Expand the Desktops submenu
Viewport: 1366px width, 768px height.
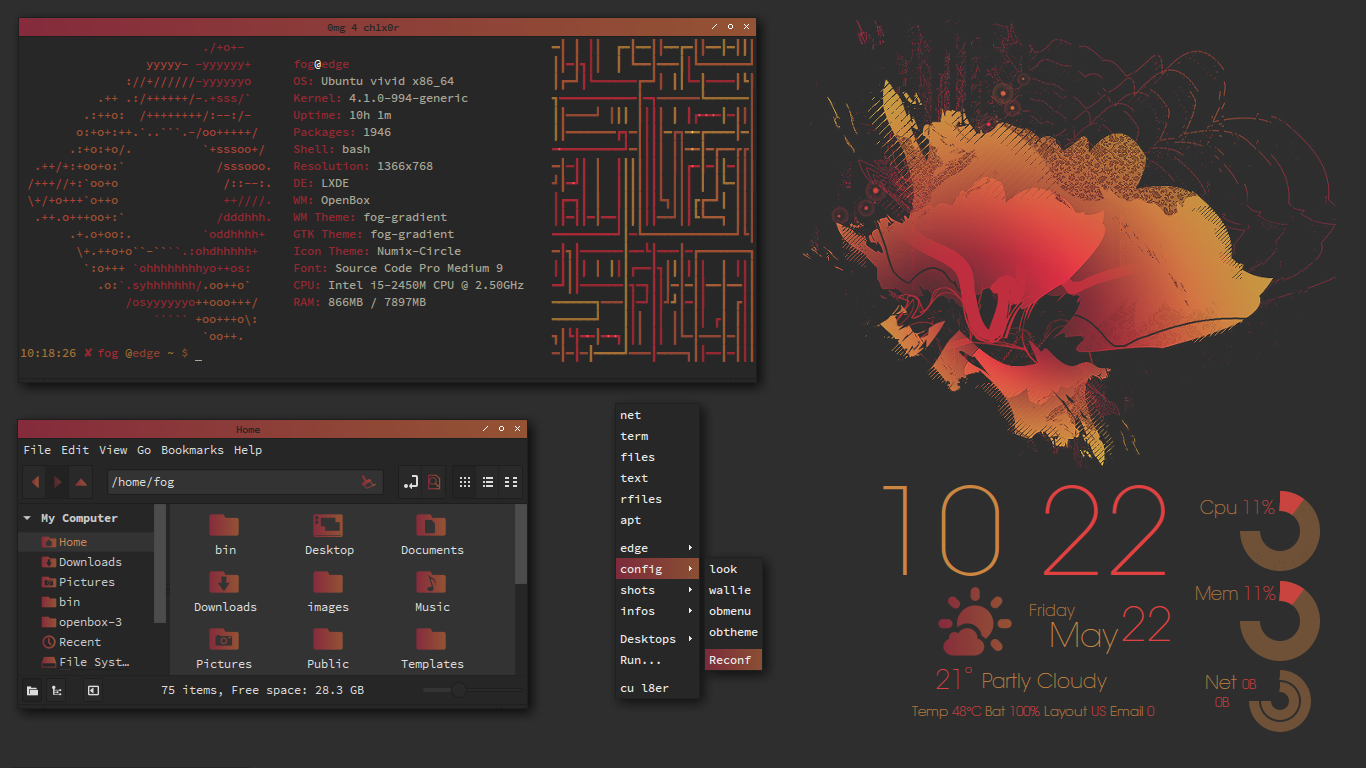pos(656,639)
